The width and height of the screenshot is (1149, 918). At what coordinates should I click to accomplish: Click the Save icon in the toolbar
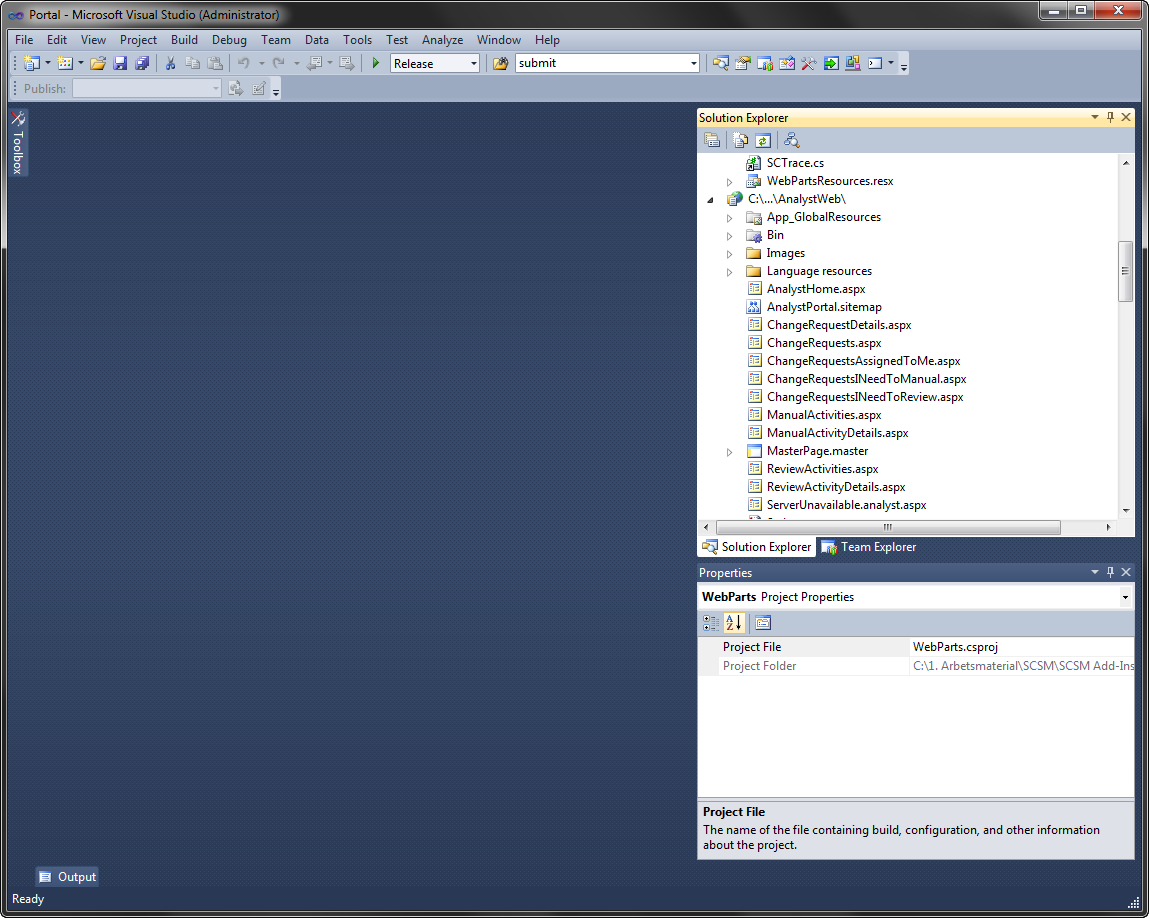tap(119, 64)
